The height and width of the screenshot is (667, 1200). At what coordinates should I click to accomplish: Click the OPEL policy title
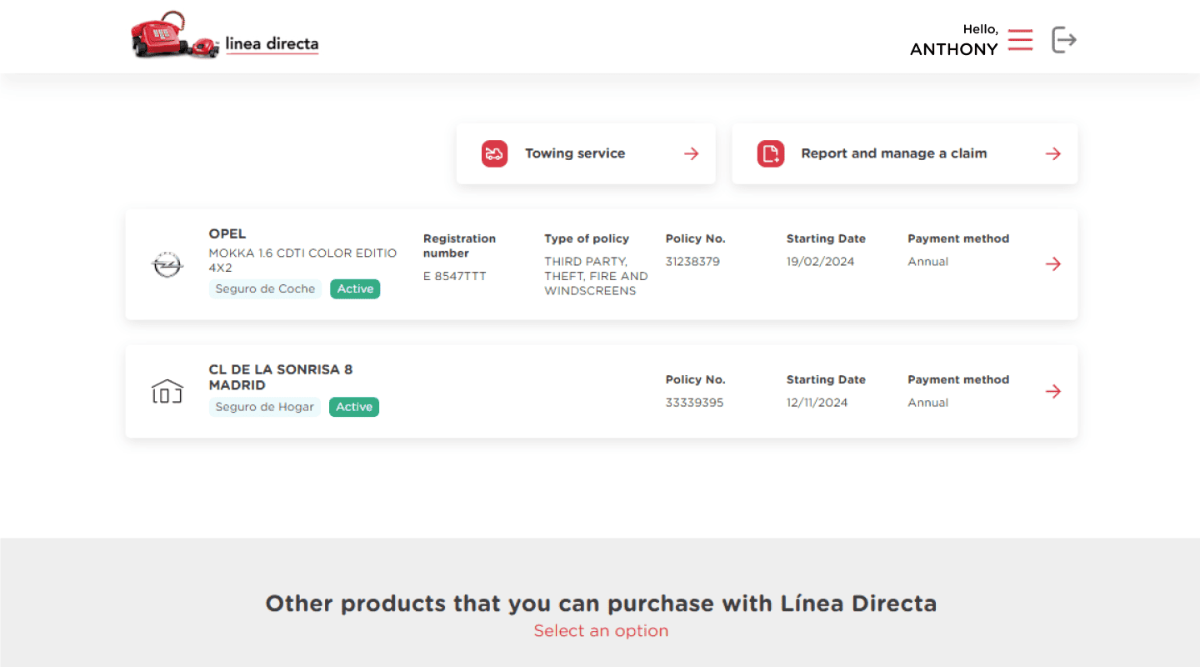(227, 234)
